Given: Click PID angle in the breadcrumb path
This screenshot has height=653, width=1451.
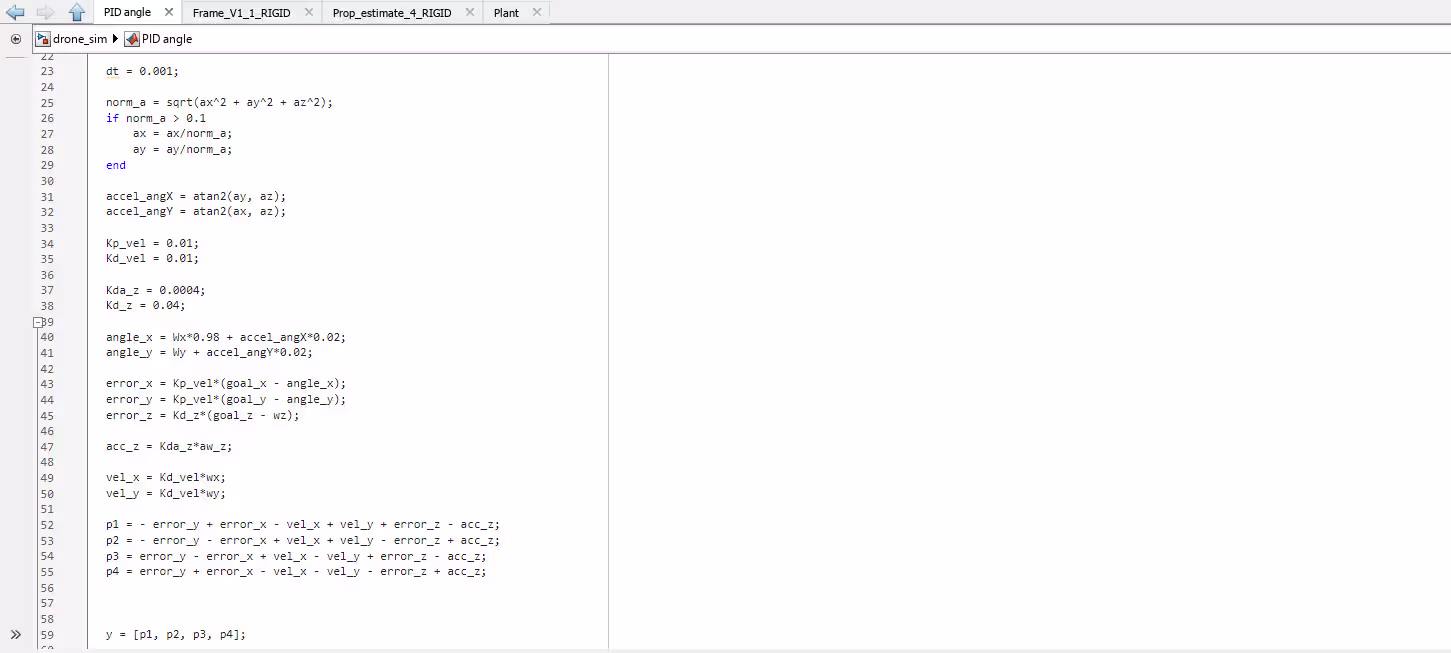Looking at the screenshot, I should tap(167, 39).
